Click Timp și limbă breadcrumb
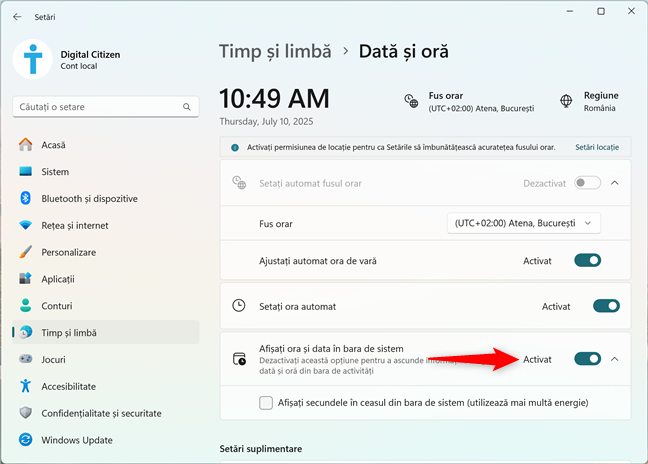 tap(275, 52)
